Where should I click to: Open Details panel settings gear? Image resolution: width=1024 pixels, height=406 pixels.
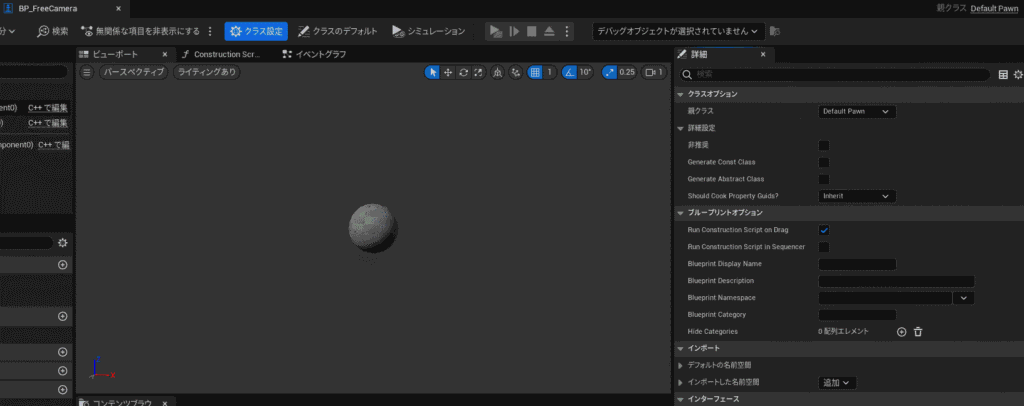[x=1018, y=74]
